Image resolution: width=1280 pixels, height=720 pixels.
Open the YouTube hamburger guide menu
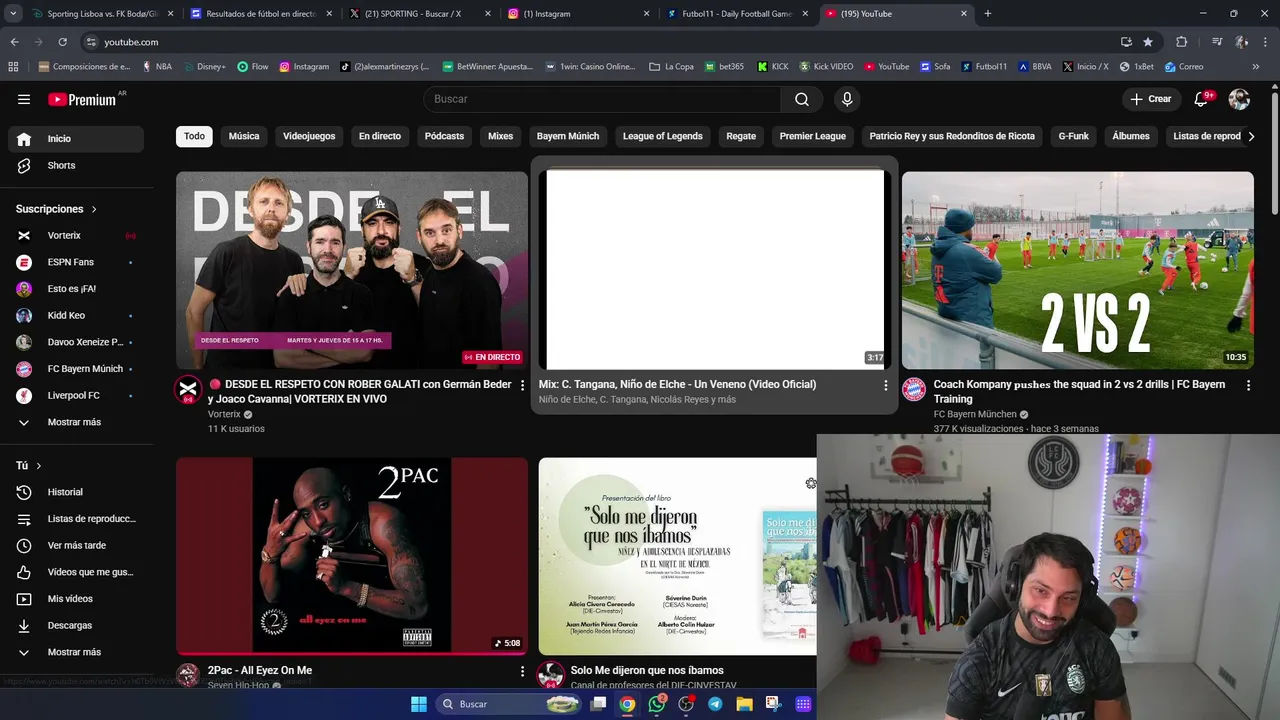coord(24,99)
